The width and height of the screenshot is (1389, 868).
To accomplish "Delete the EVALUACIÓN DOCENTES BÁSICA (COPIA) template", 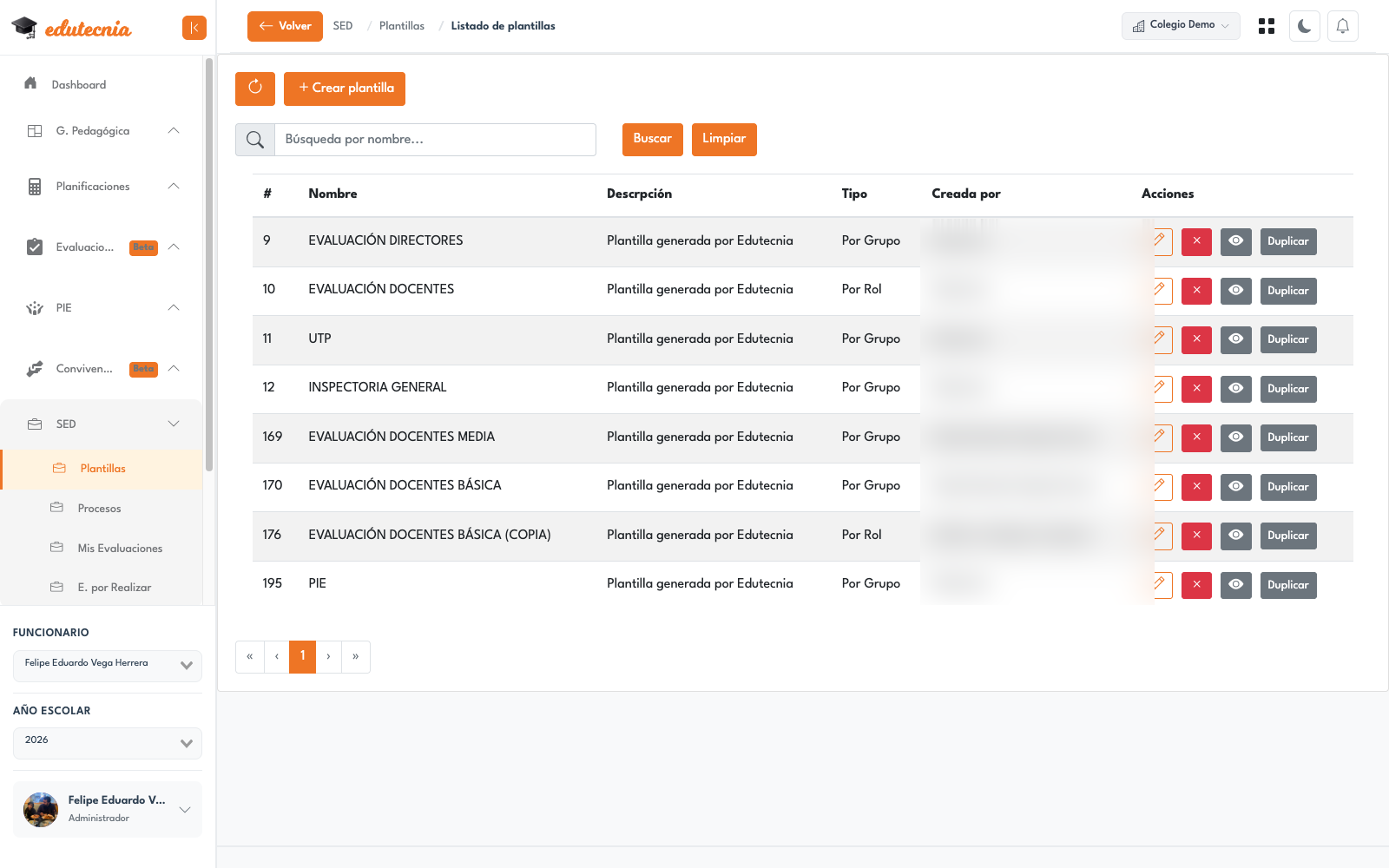I will pos(1196,536).
